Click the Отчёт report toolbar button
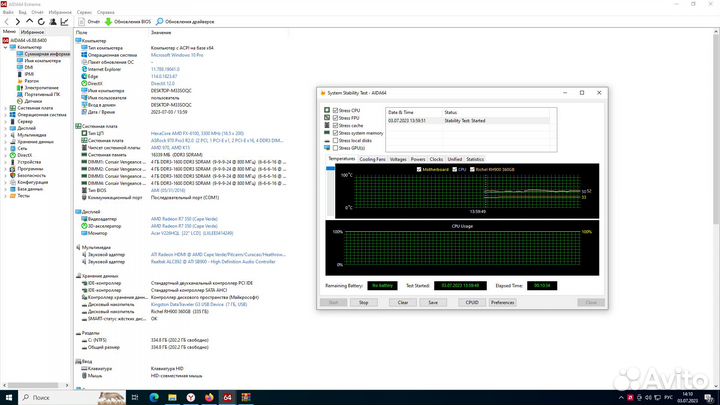This screenshot has height=405, width=720. tap(89, 22)
